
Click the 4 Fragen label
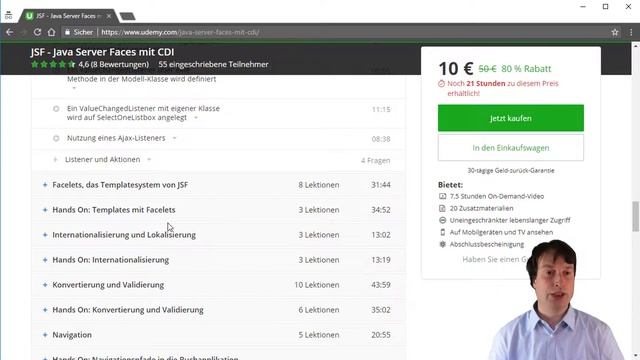coord(376,160)
